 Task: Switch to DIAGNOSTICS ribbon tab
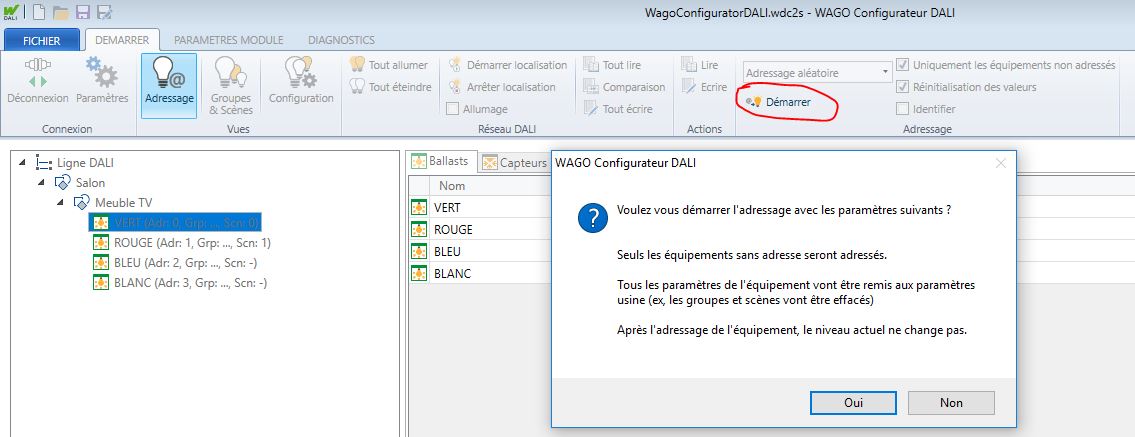342,40
